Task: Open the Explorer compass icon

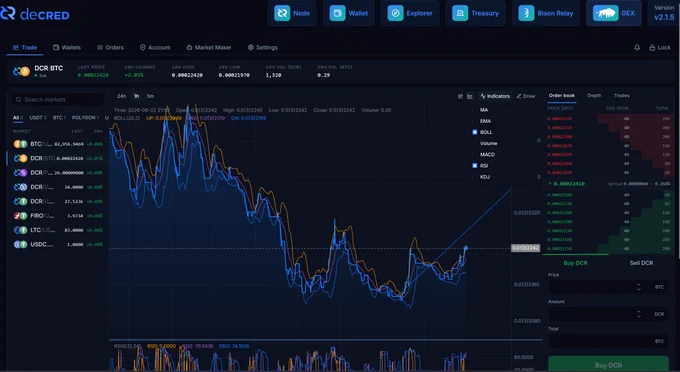Action: 396,13
